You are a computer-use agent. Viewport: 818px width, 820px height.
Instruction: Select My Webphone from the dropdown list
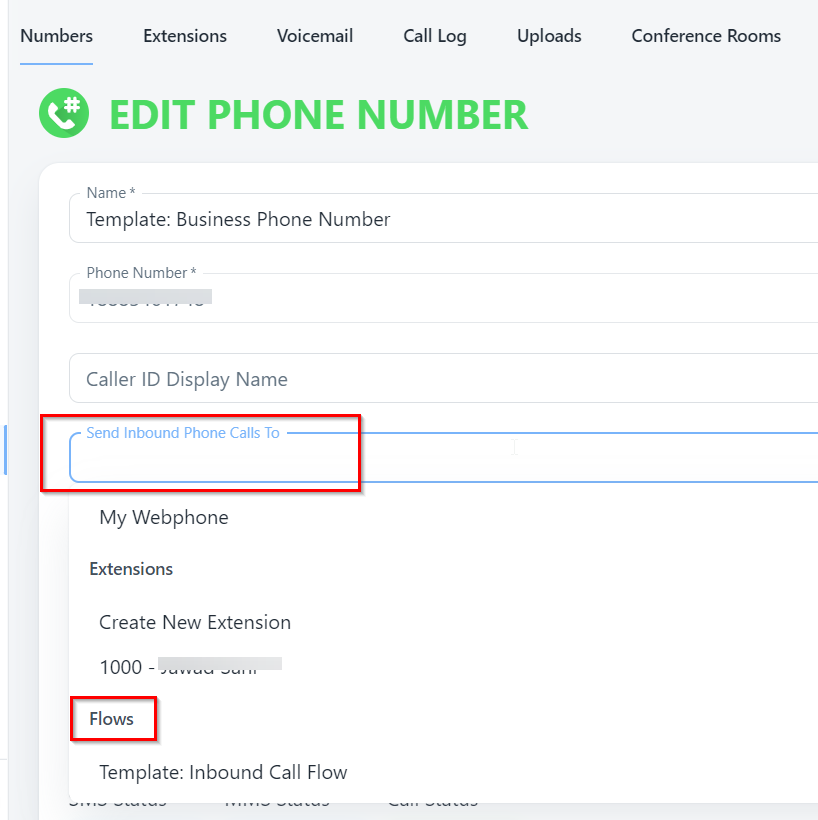pos(164,517)
